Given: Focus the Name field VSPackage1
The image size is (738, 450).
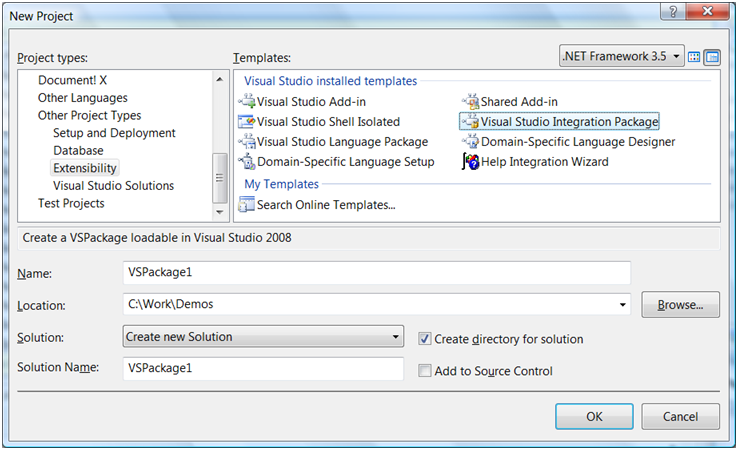Looking at the screenshot, I should pos(377,273).
